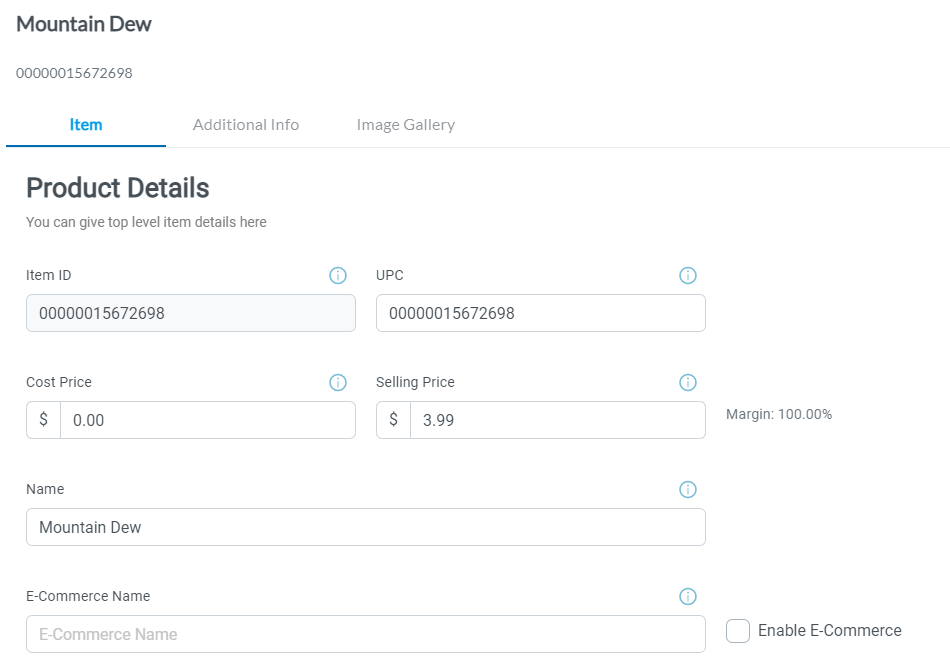Click inside the Item ID field
950x668 pixels.
191,313
